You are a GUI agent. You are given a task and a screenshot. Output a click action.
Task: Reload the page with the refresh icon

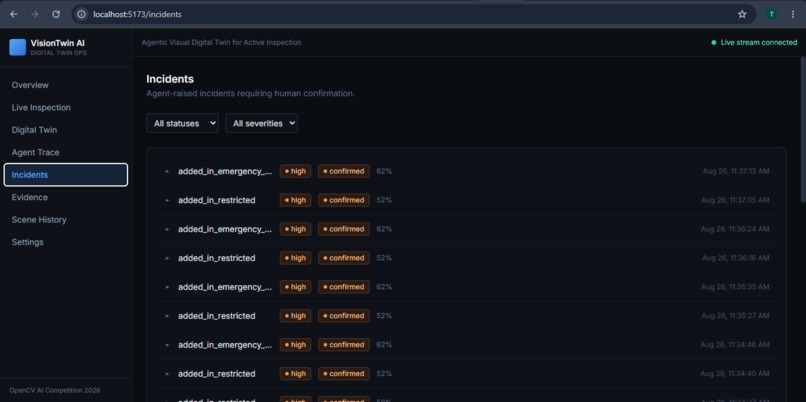coord(56,14)
